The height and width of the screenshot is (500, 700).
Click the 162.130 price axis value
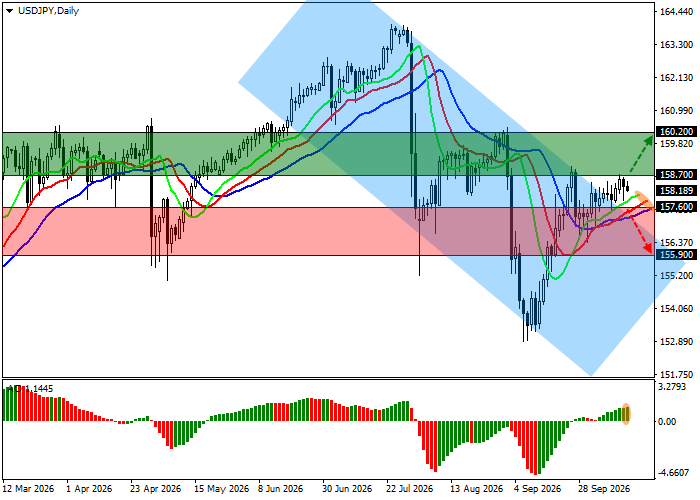click(x=676, y=78)
